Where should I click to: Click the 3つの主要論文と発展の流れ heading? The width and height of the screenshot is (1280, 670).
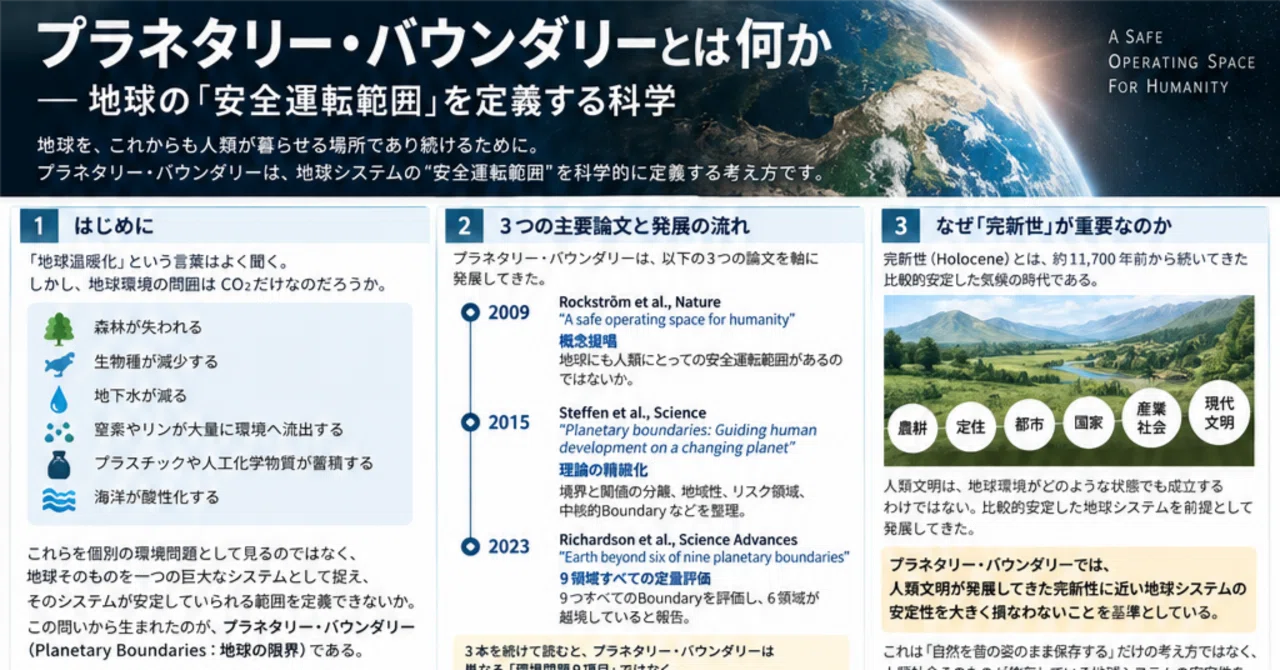624,227
